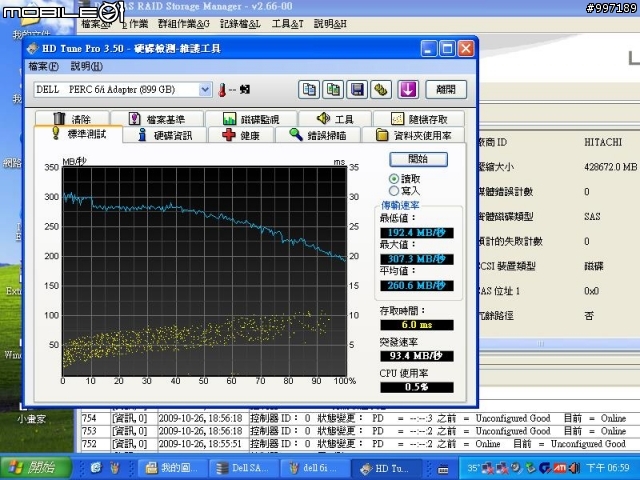Click system tray clock 下午 06:59
Screen dimensions: 640x480
pyautogui.click(x=608, y=468)
